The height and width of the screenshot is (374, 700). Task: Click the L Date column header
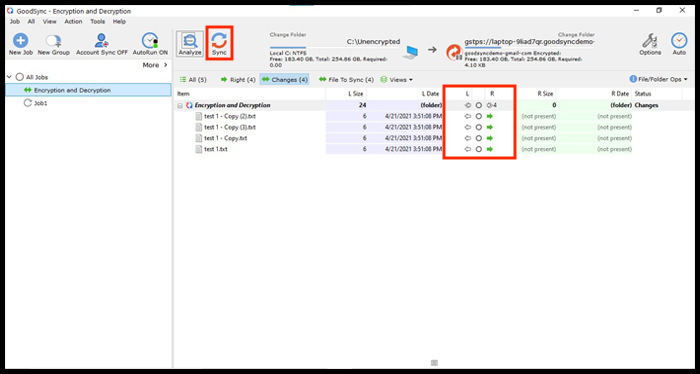[404, 94]
